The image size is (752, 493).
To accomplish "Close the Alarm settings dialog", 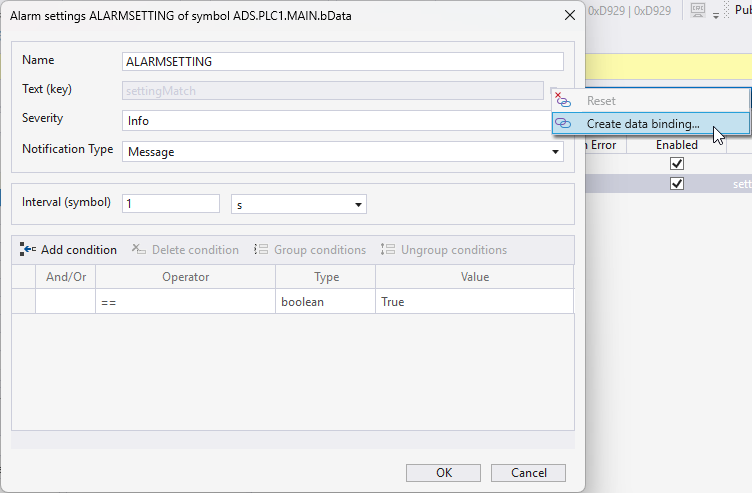I will point(570,15).
